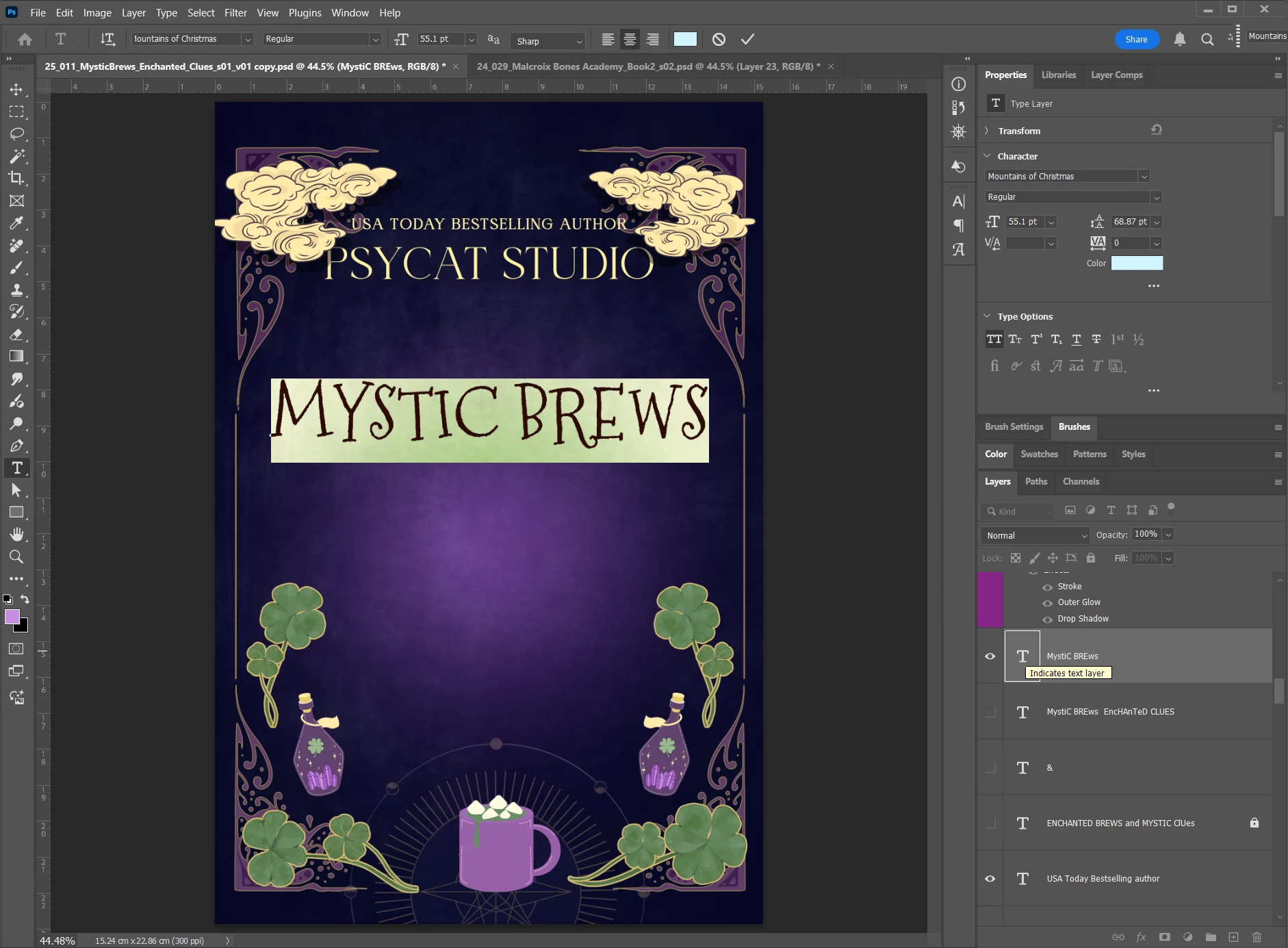
Task: Center align the text
Action: 630,40
